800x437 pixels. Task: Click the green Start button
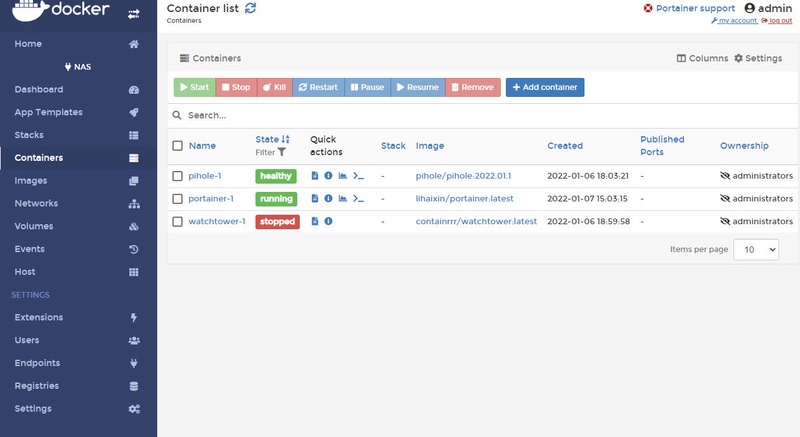194,87
